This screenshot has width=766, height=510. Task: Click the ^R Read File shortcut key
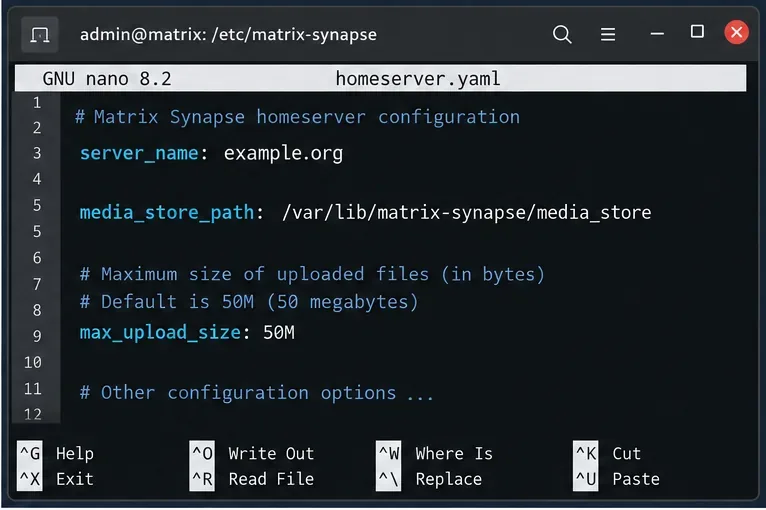(x=202, y=479)
